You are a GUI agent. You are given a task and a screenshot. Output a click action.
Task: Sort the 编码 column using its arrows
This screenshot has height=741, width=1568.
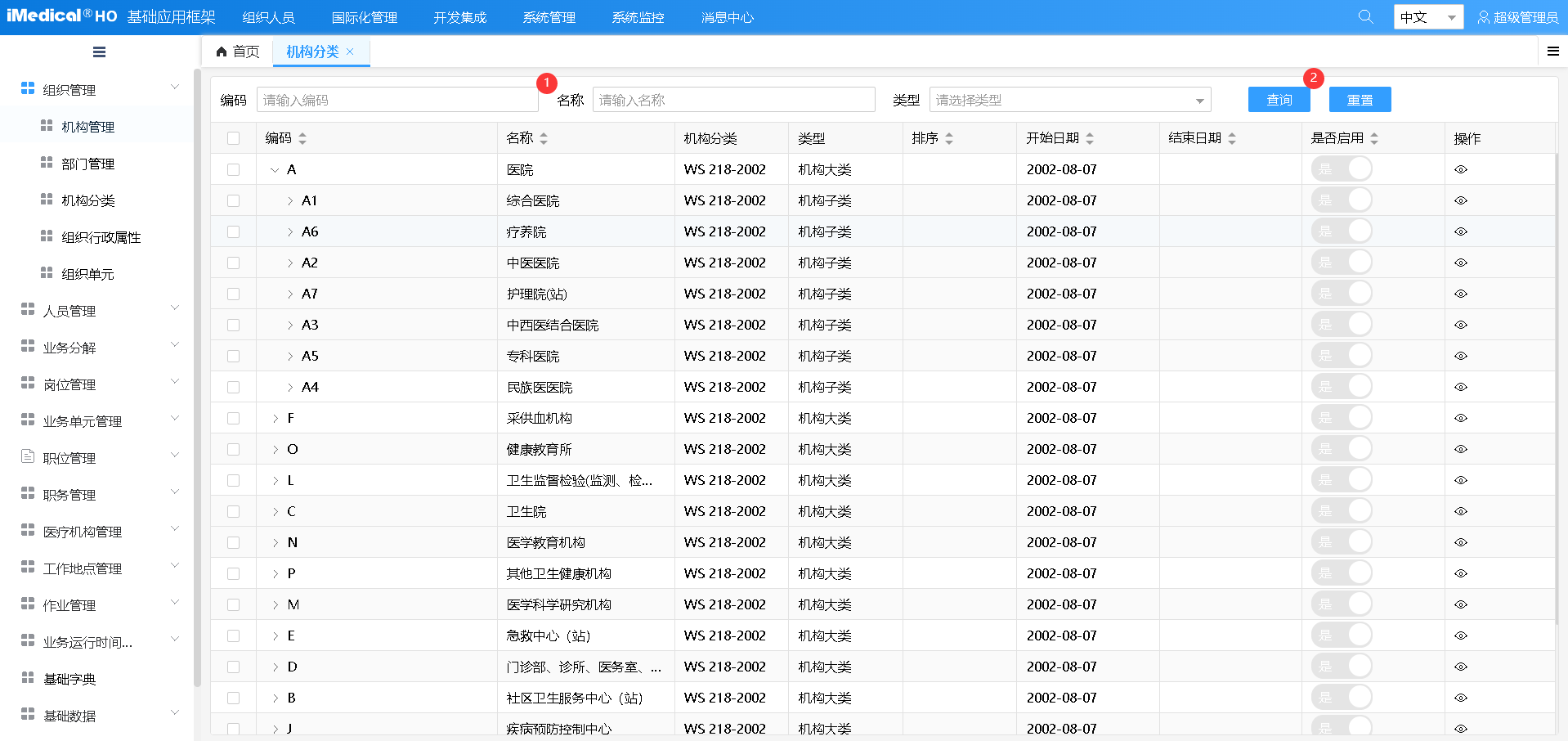302,137
